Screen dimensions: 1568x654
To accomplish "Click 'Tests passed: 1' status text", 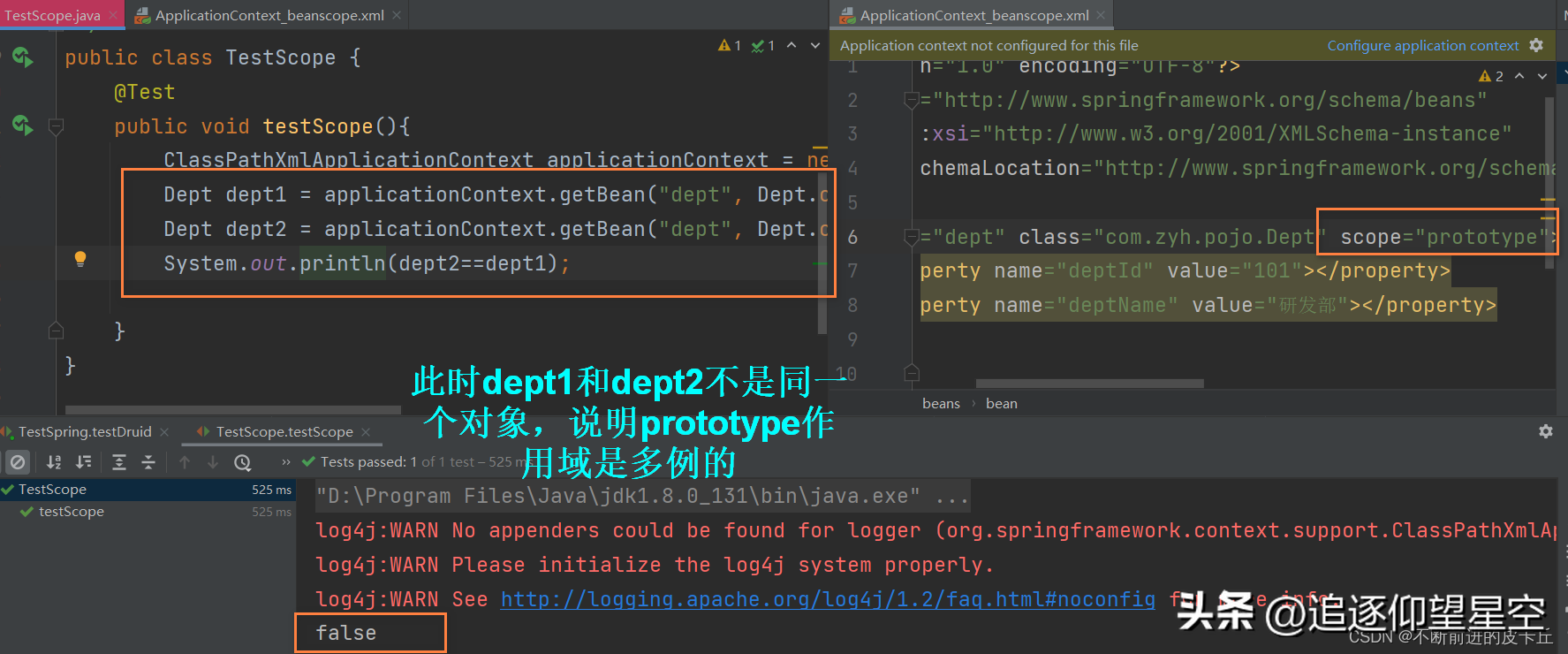I will click(x=368, y=461).
